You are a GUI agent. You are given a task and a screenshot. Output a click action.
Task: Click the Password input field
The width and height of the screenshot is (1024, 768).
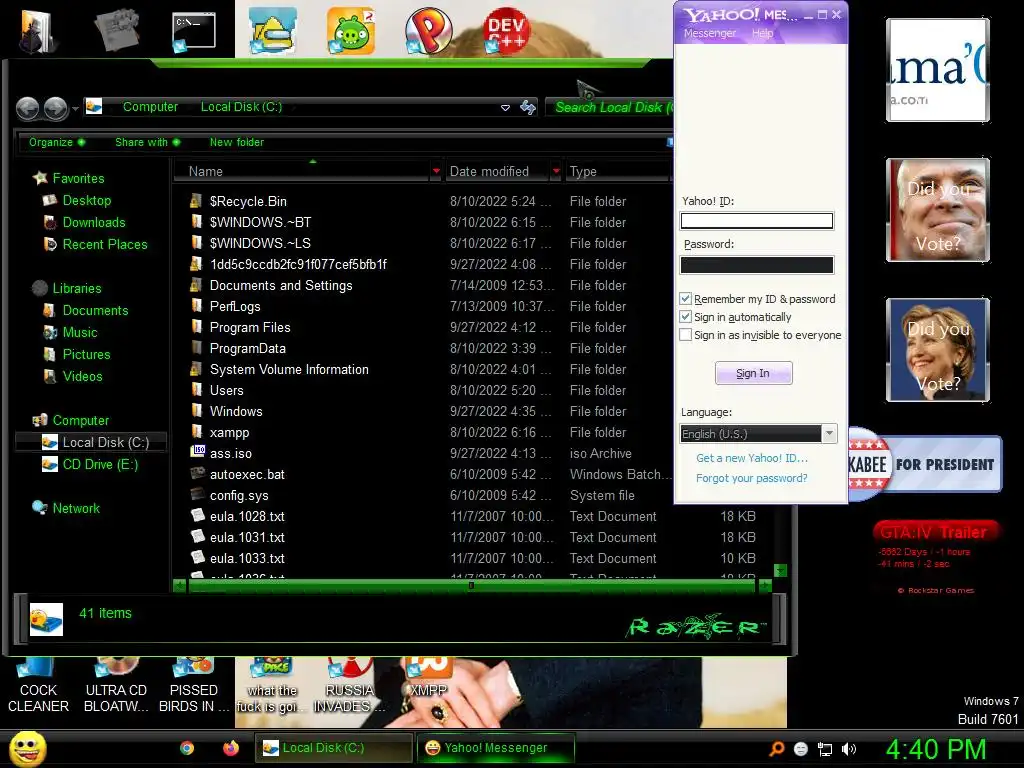(x=757, y=264)
